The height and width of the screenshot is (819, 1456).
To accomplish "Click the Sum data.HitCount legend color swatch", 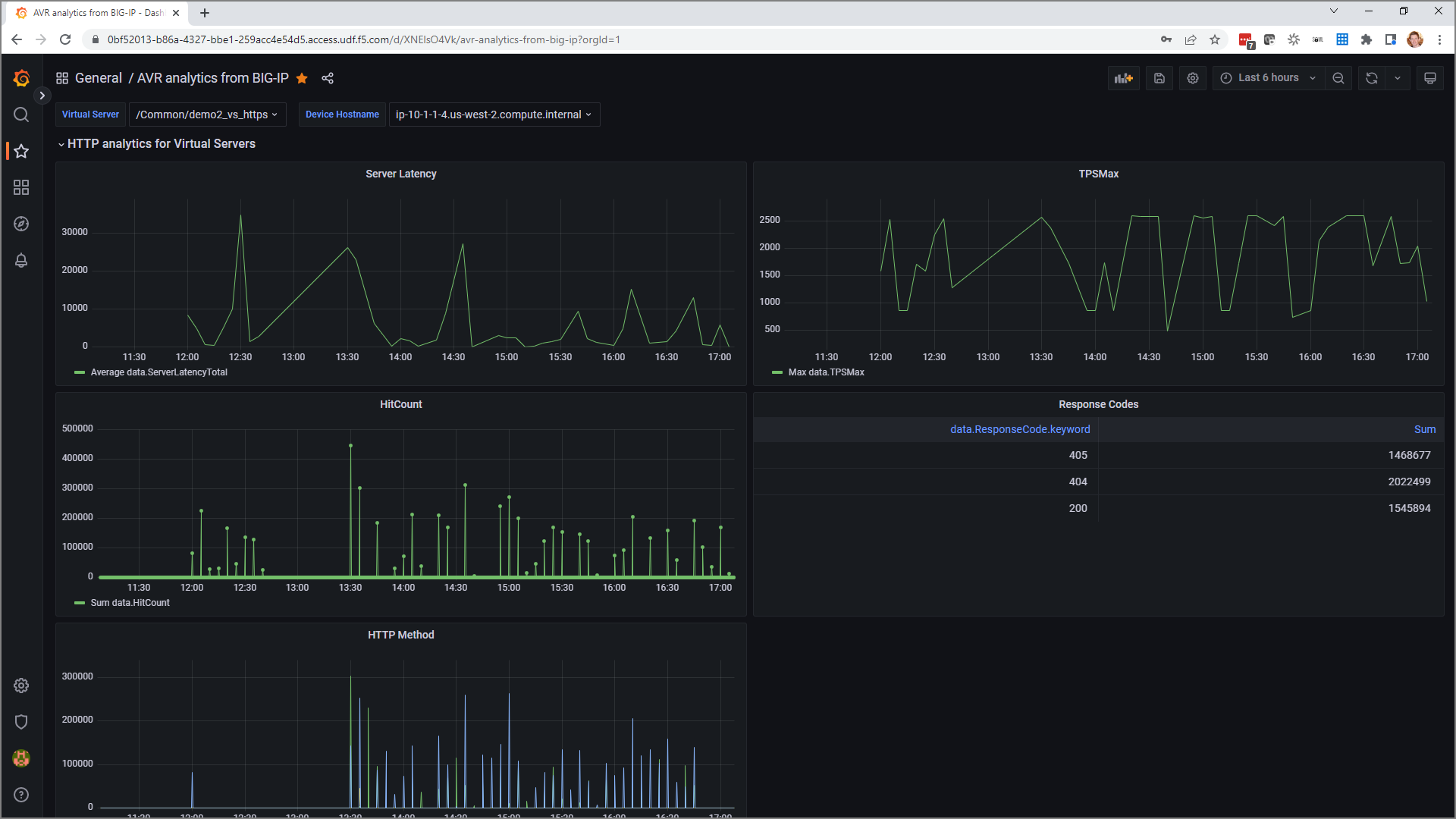I will tap(80, 603).
